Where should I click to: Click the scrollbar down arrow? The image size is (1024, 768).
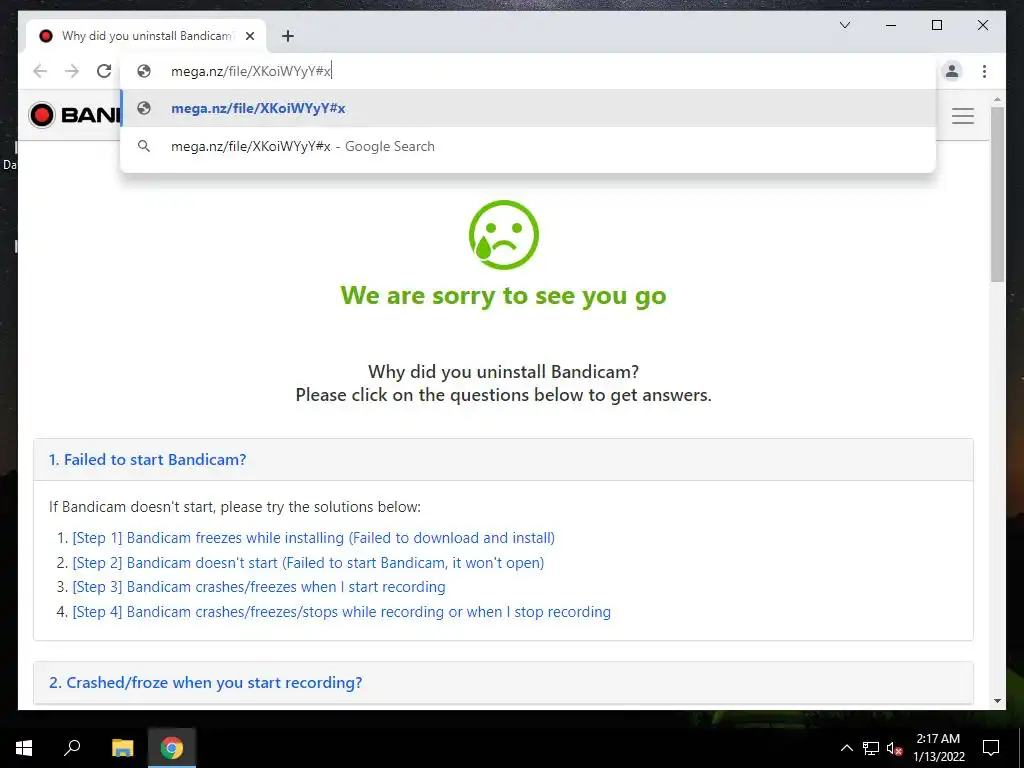pos(997,701)
